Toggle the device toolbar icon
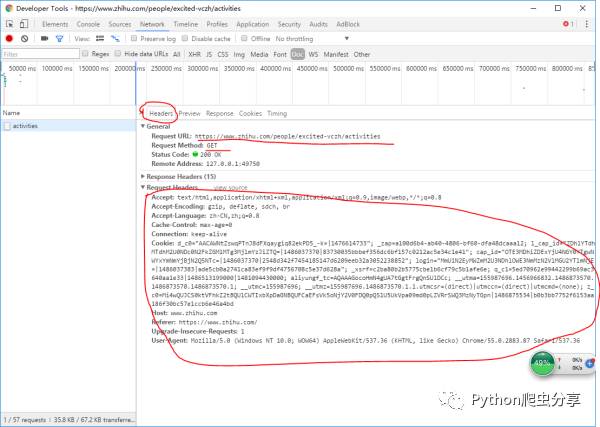Image resolution: width=600 pixels, height=427 pixels. [24, 24]
